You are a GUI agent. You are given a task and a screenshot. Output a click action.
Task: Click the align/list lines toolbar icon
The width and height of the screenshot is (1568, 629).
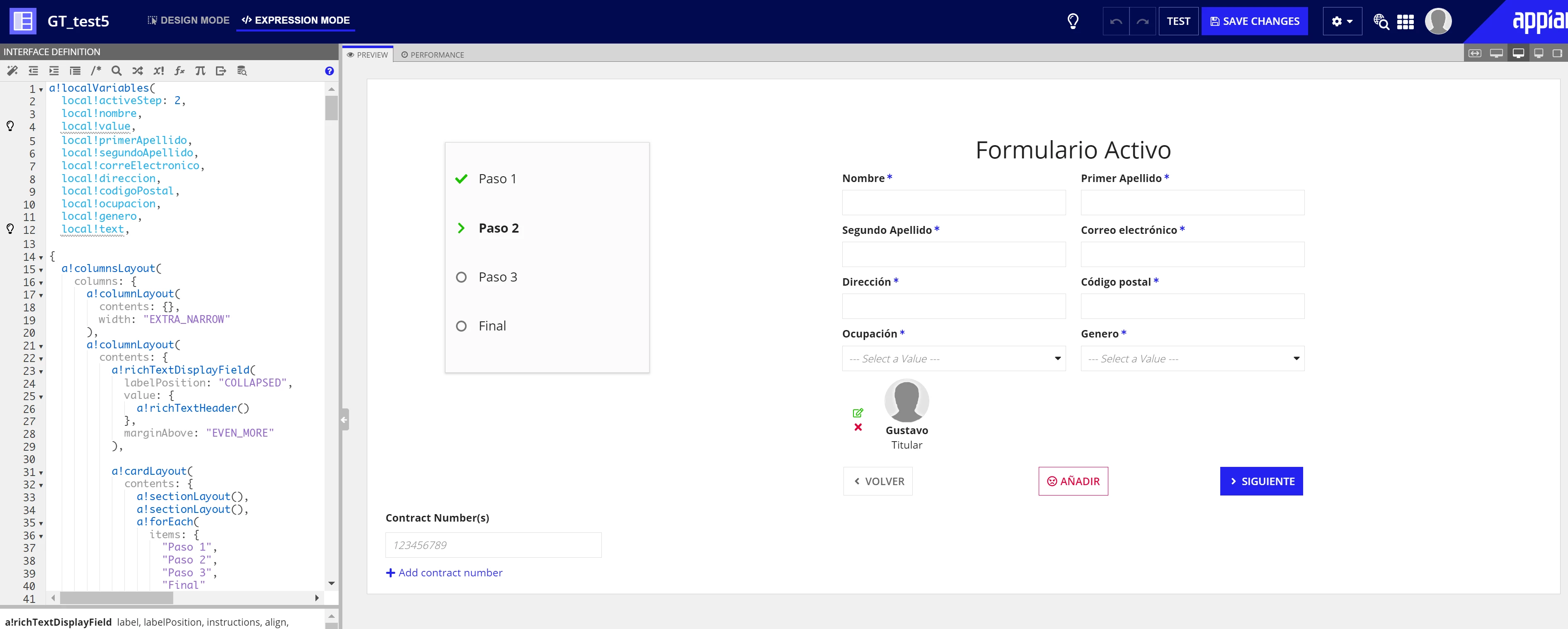75,70
